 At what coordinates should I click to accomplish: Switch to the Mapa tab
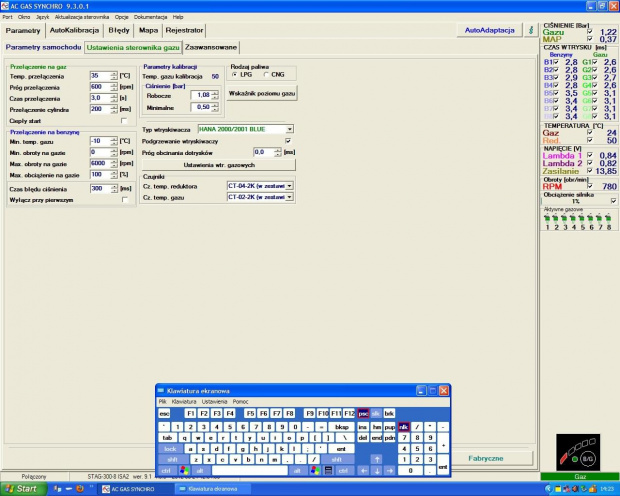(149, 31)
